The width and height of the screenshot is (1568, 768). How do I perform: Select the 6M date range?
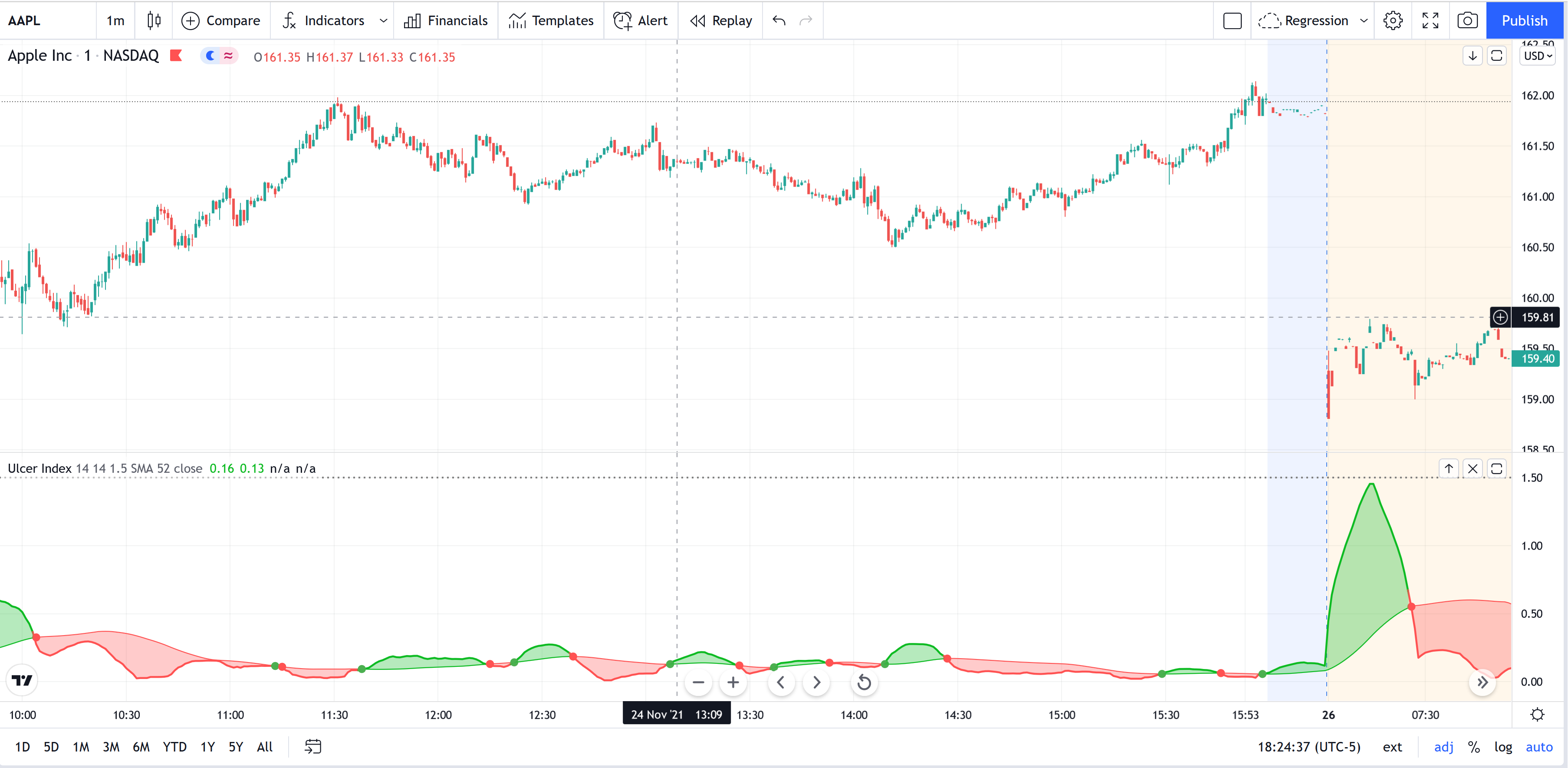click(x=141, y=747)
